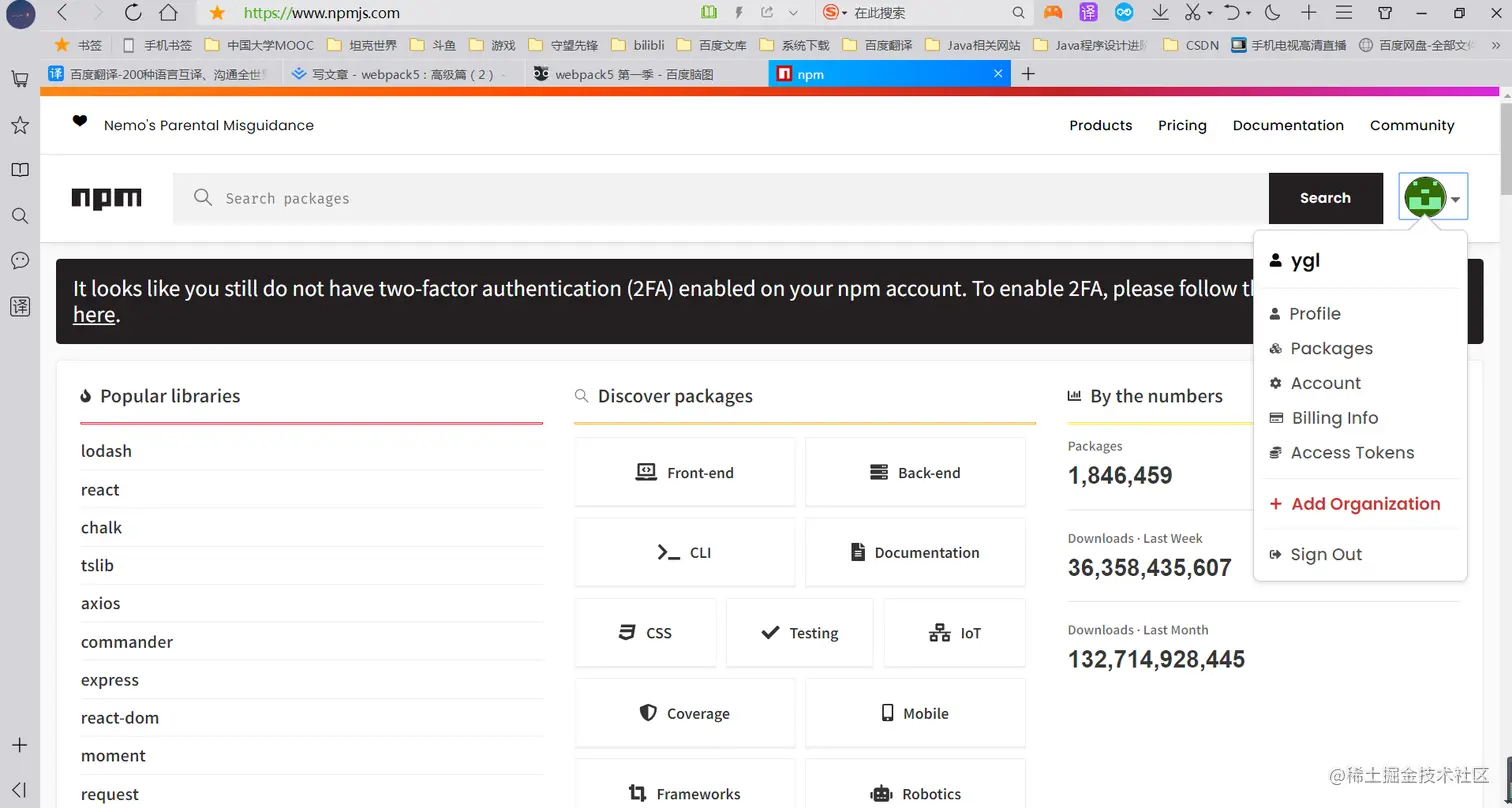
Task: Open the Back-end package category
Action: 915,472
